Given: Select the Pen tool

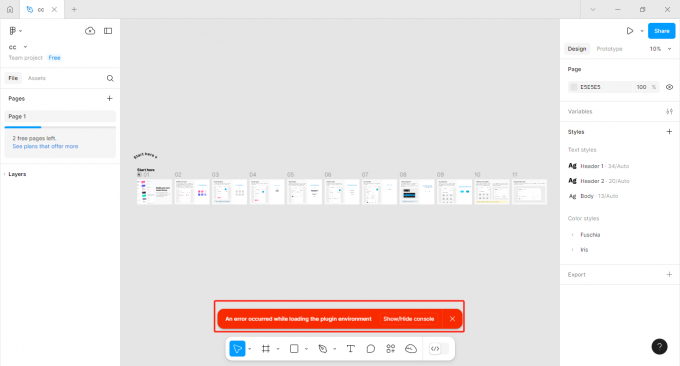Looking at the screenshot, I should (323, 349).
